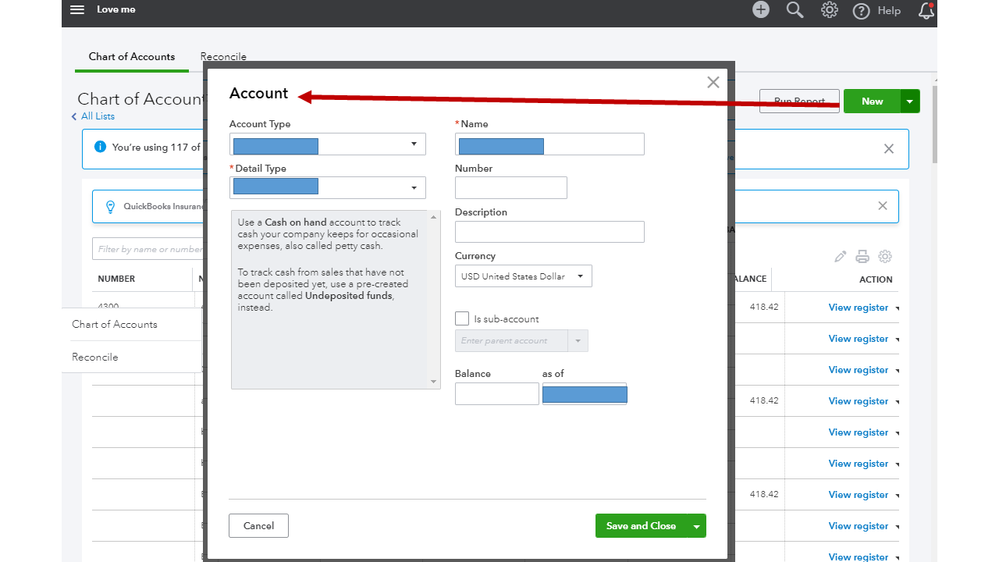Click the ACTION column header
999x562 pixels.
click(x=875, y=280)
